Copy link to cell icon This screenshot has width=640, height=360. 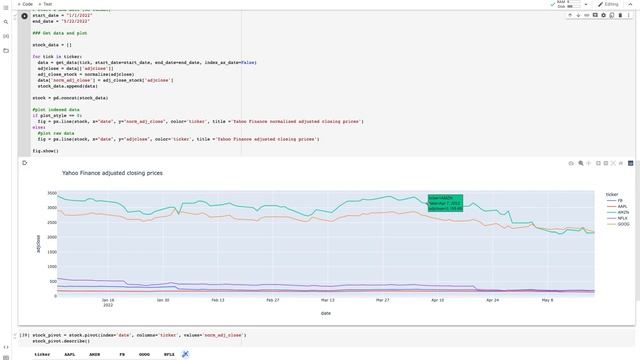[587, 16]
